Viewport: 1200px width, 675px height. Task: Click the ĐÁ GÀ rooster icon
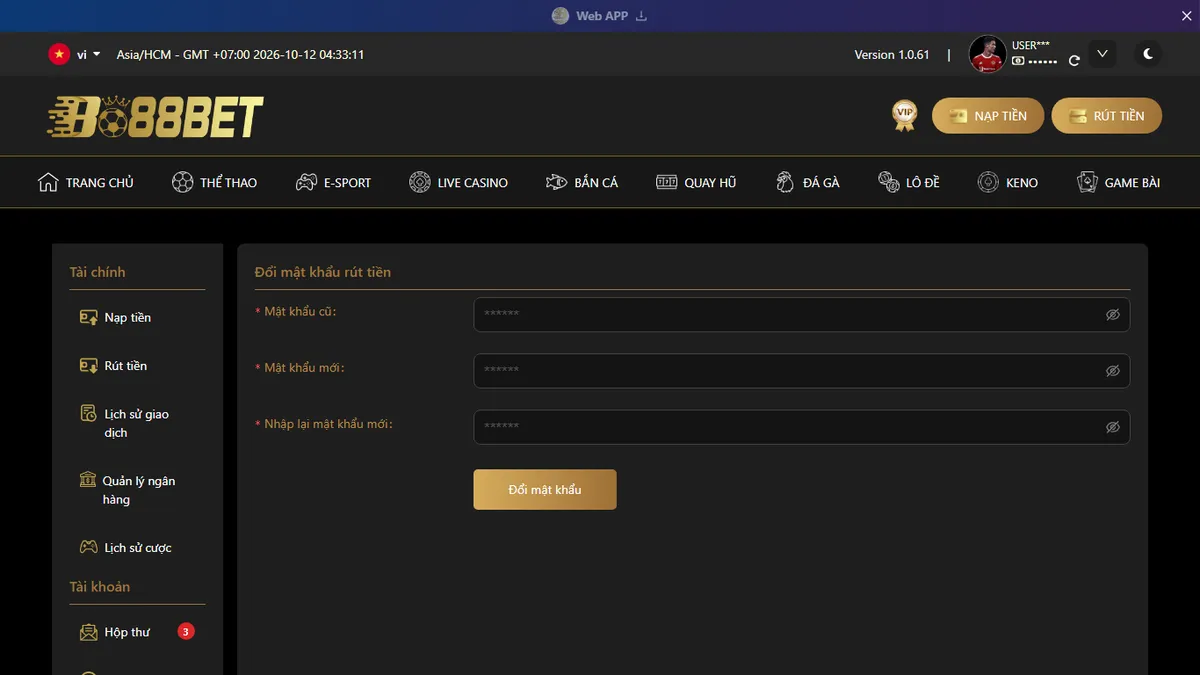pyautogui.click(x=785, y=182)
